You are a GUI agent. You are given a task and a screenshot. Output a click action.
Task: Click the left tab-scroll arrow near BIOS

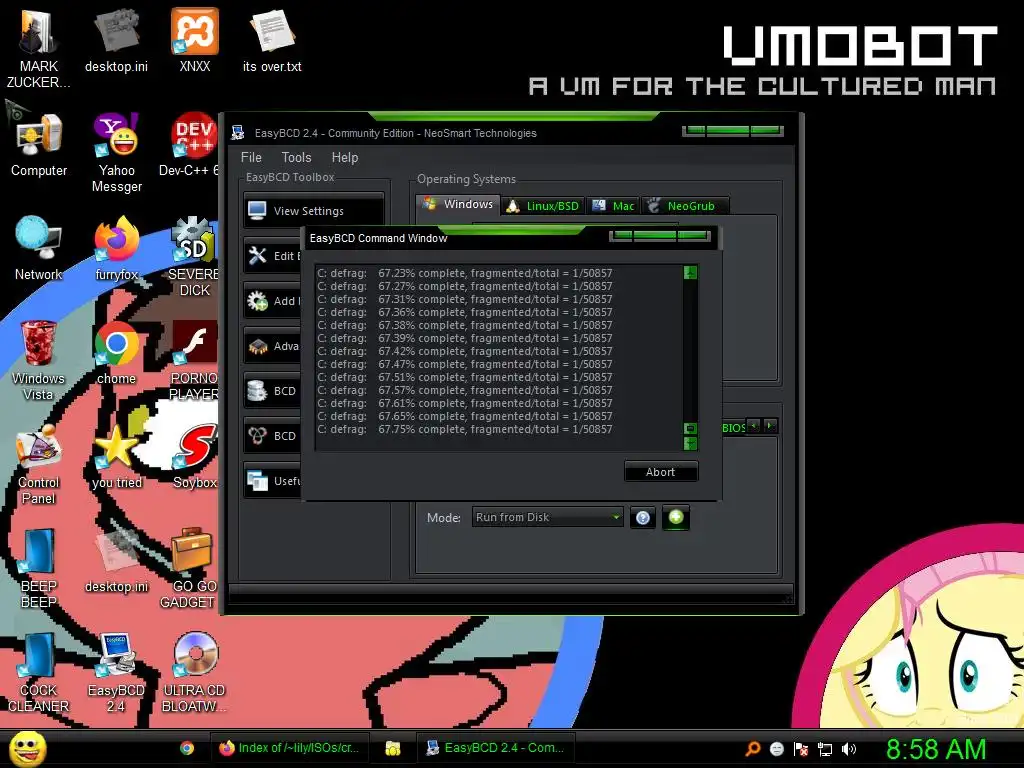pyautogui.click(x=754, y=426)
